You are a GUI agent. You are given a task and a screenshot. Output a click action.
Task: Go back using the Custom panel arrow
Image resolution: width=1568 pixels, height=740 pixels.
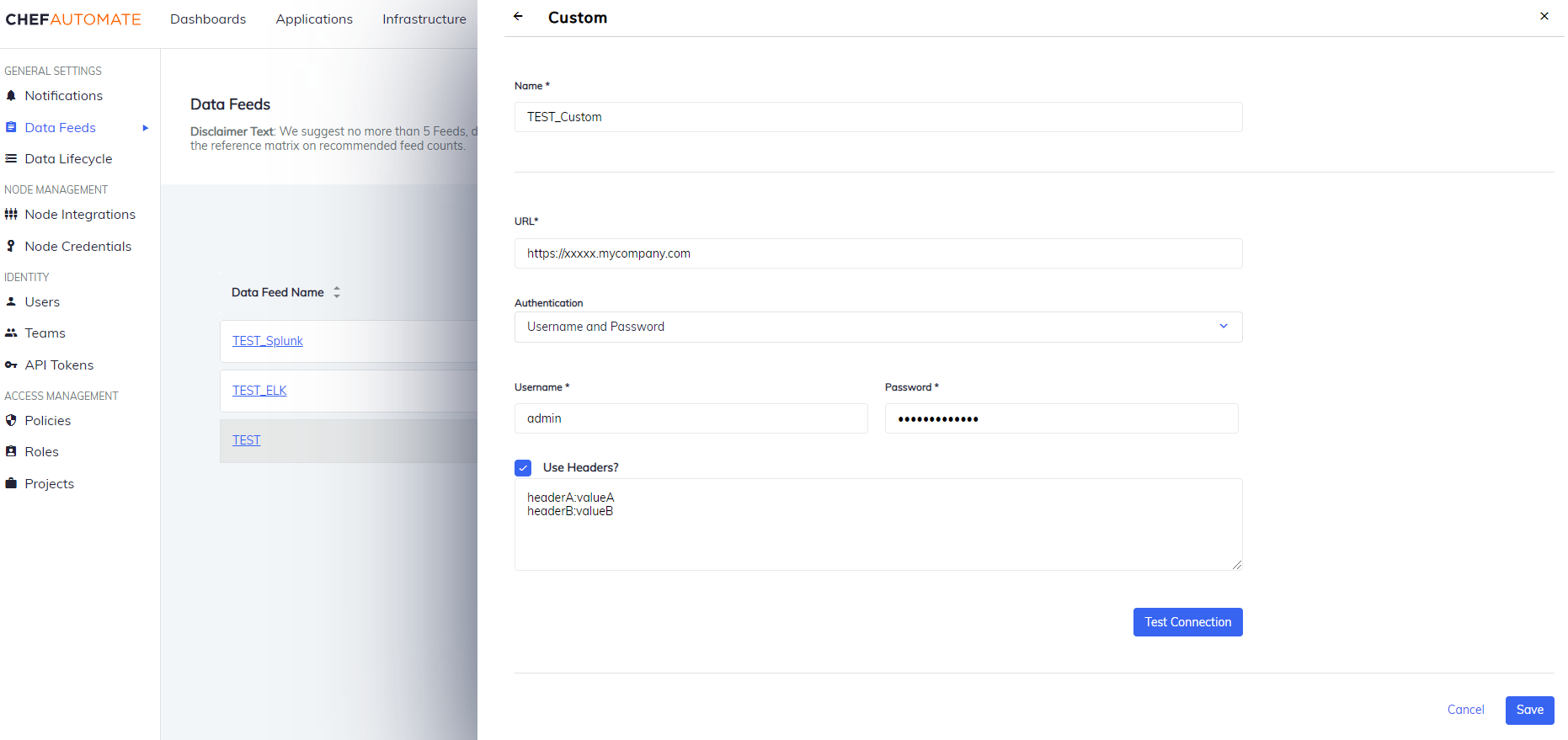pyautogui.click(x=519, y=17)
